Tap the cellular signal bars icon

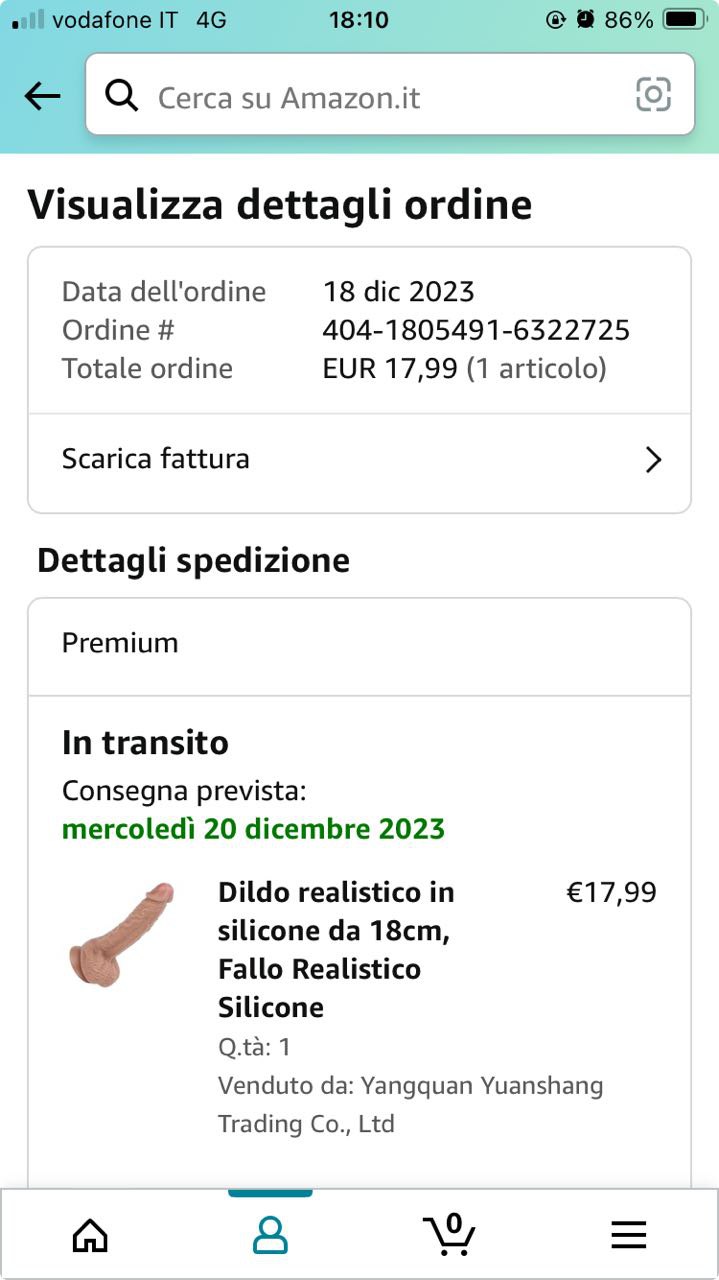(28, 19)
